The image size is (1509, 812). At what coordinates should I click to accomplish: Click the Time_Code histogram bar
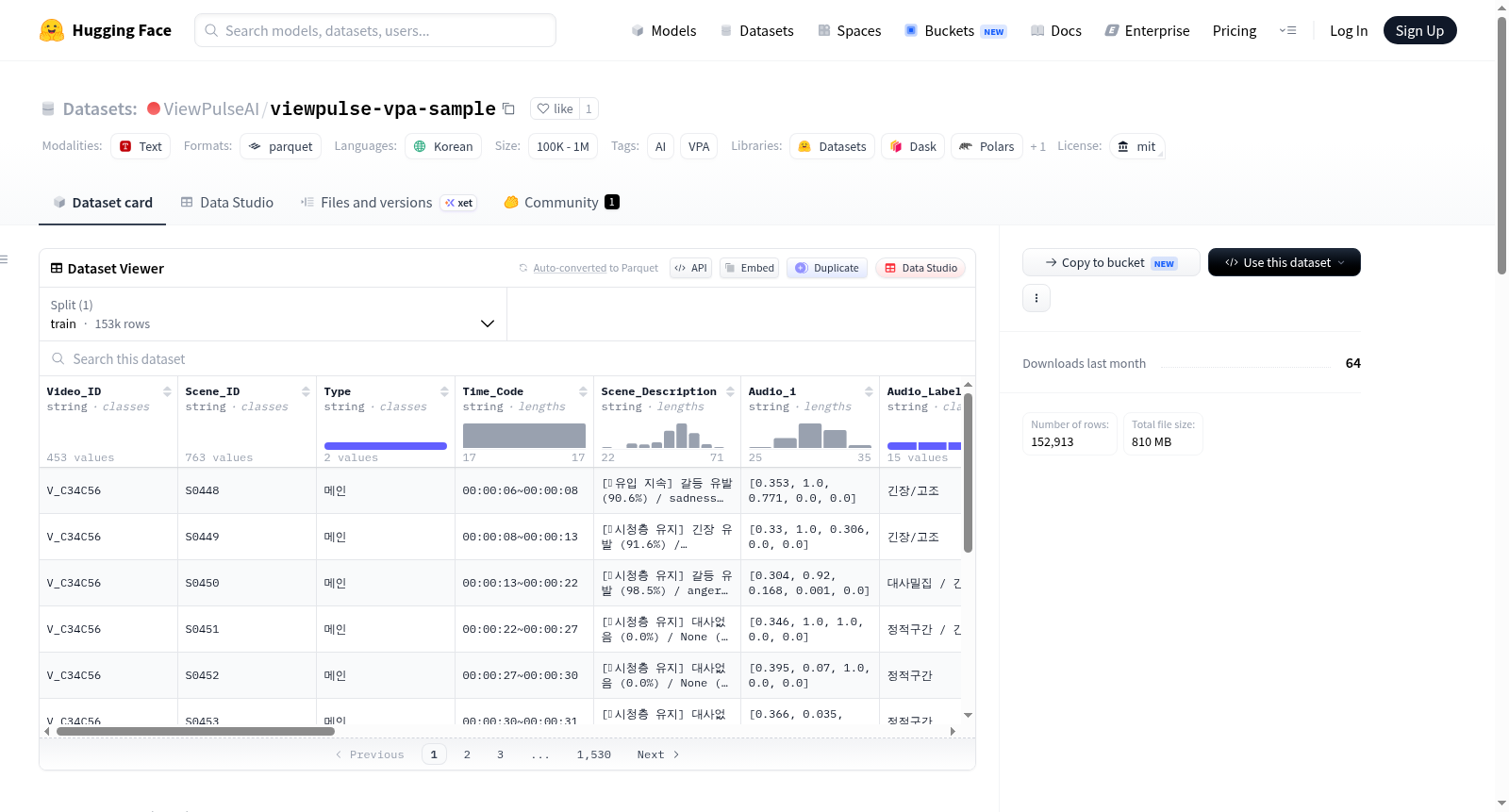tap(524, 436)
